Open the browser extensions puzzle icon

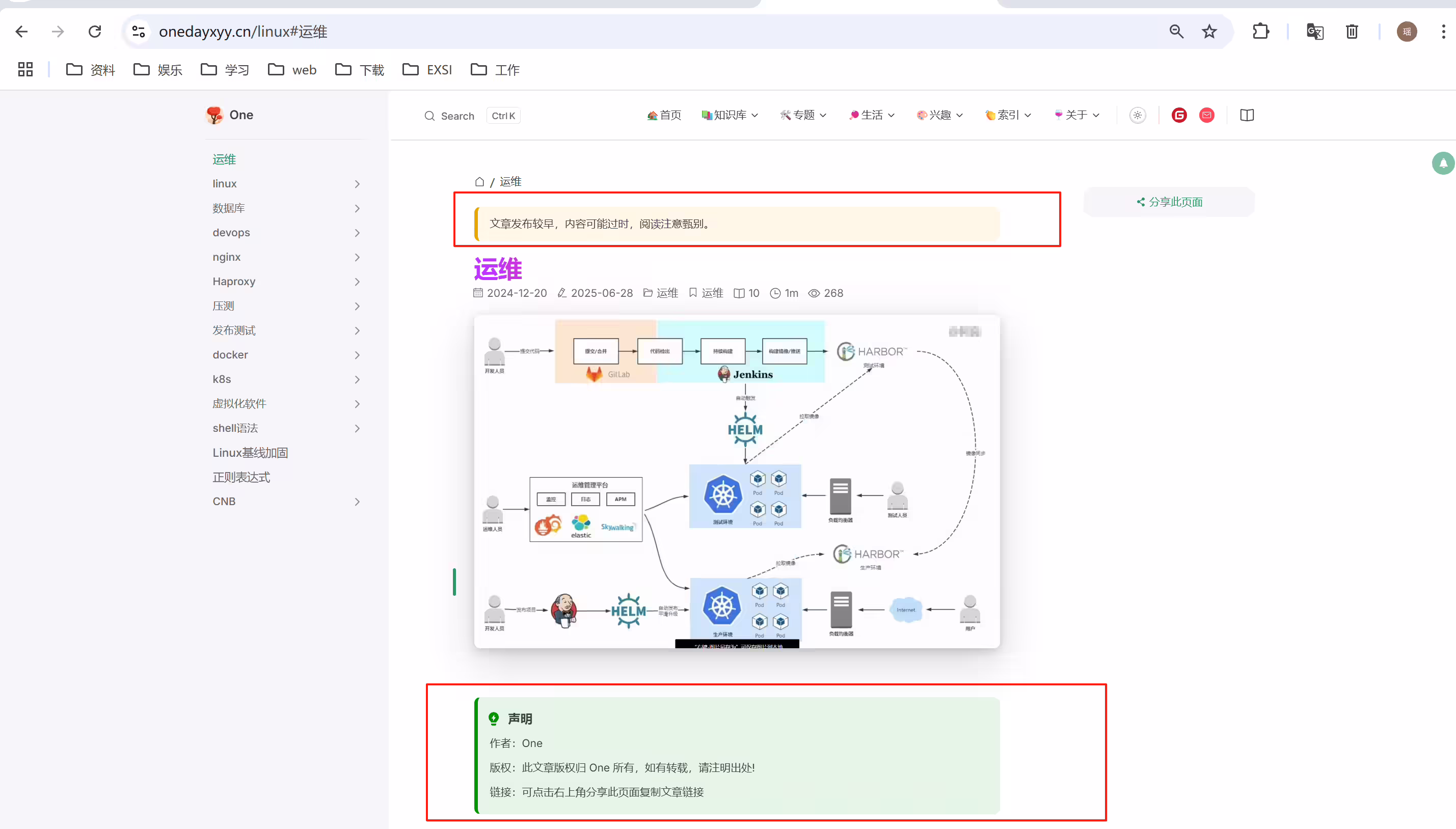click(1260, 31)
